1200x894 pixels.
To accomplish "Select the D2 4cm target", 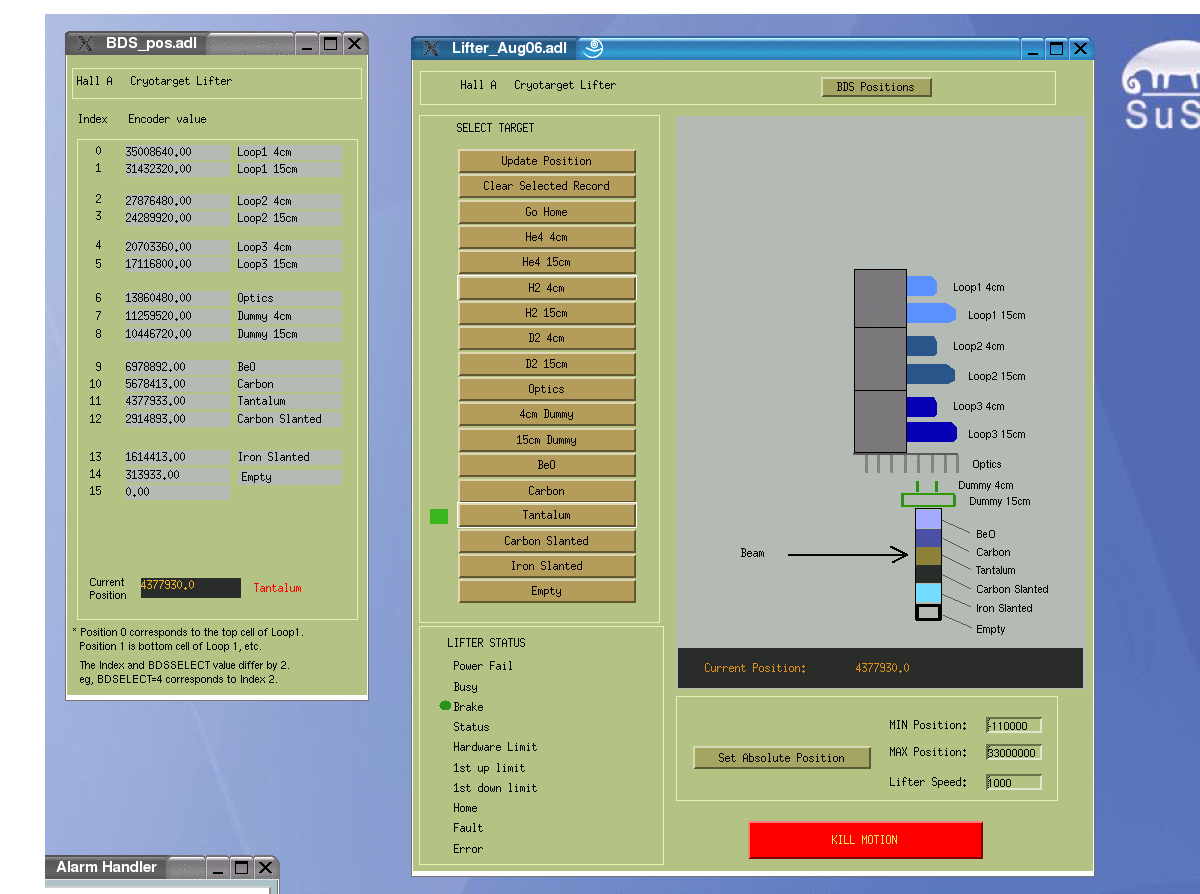I will click(547, 338).
